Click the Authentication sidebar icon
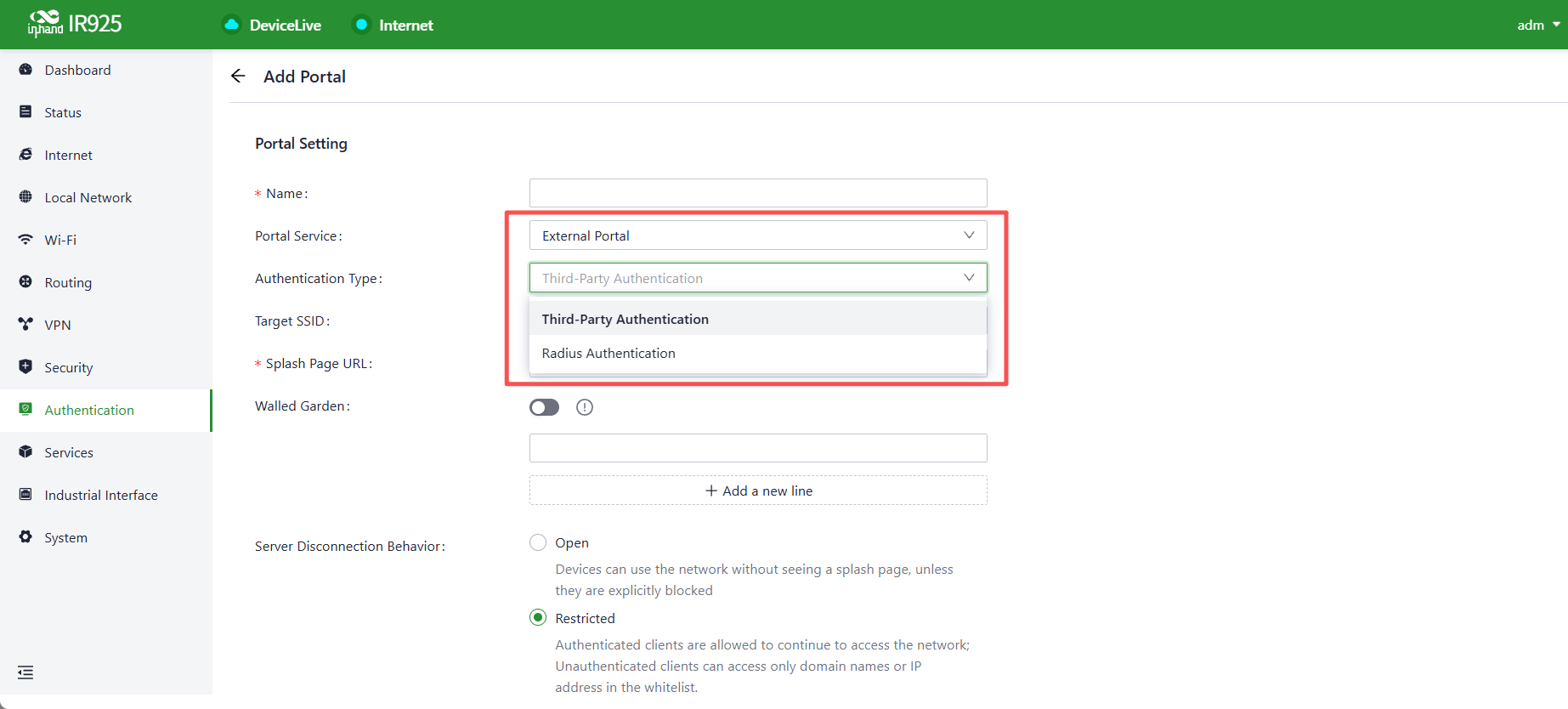 (25, 410)
